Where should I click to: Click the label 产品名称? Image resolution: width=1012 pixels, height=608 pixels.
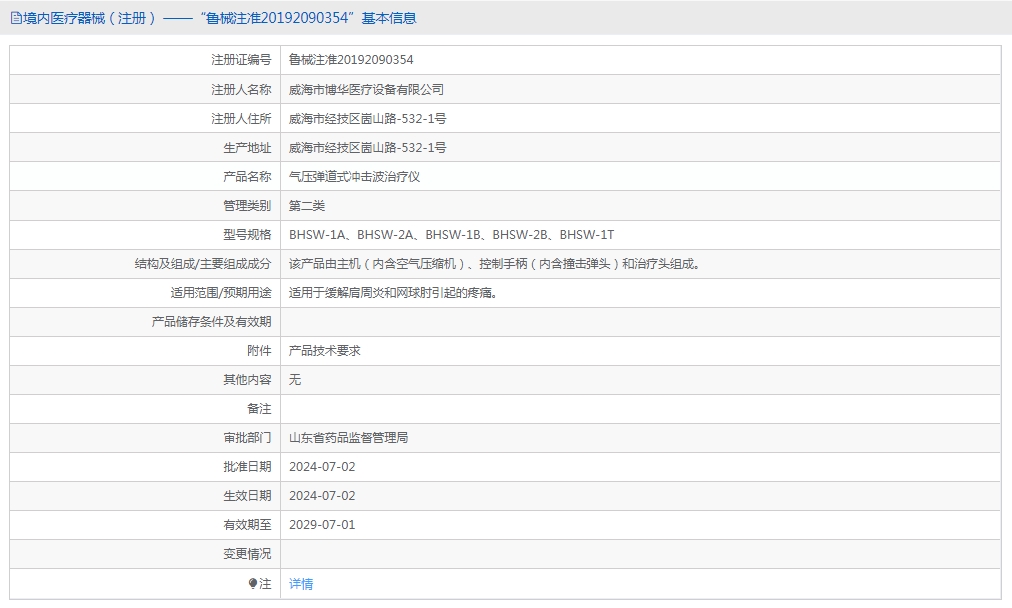(x=247, y=177)
